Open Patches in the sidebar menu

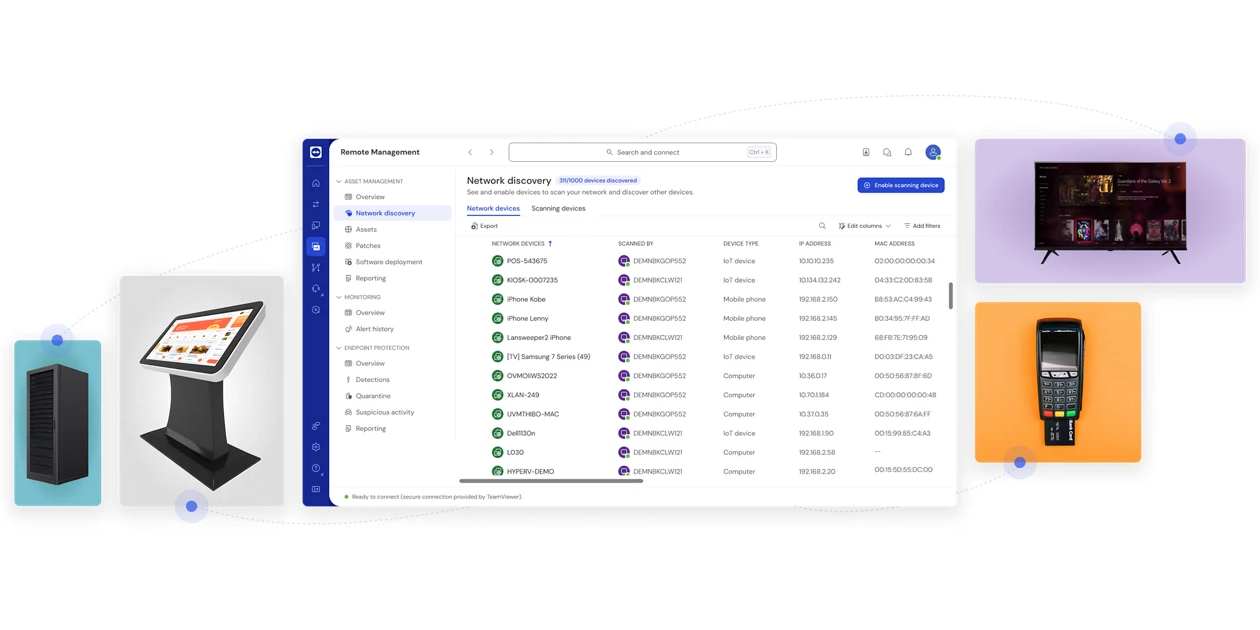click(x=368, y=245)
